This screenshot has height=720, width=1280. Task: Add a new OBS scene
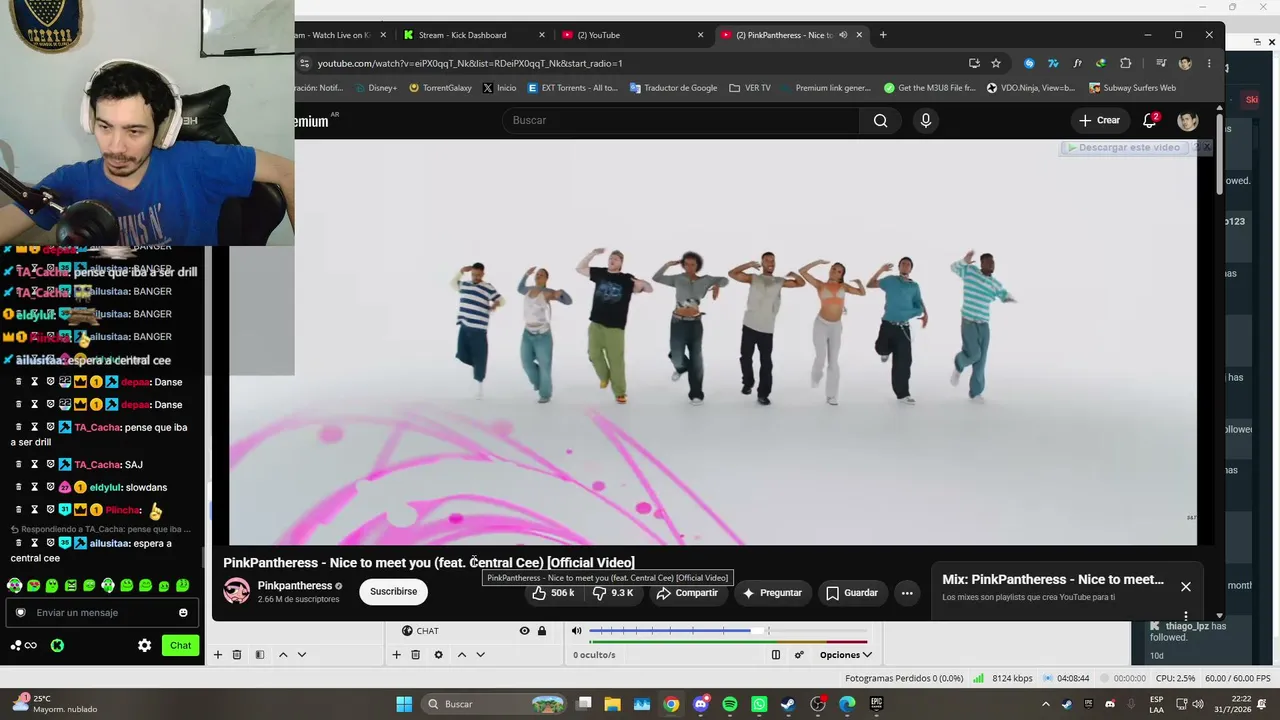pos(217,655)
